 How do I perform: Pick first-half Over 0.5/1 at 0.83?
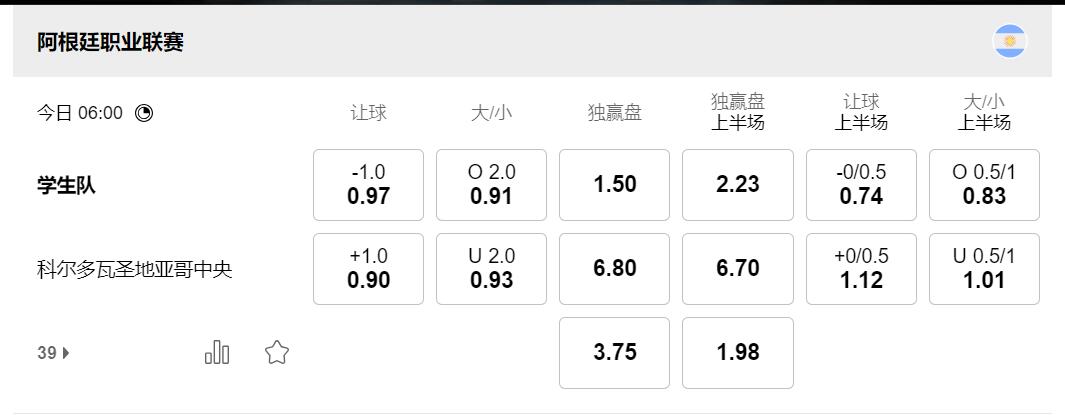[x=984, y=185]
